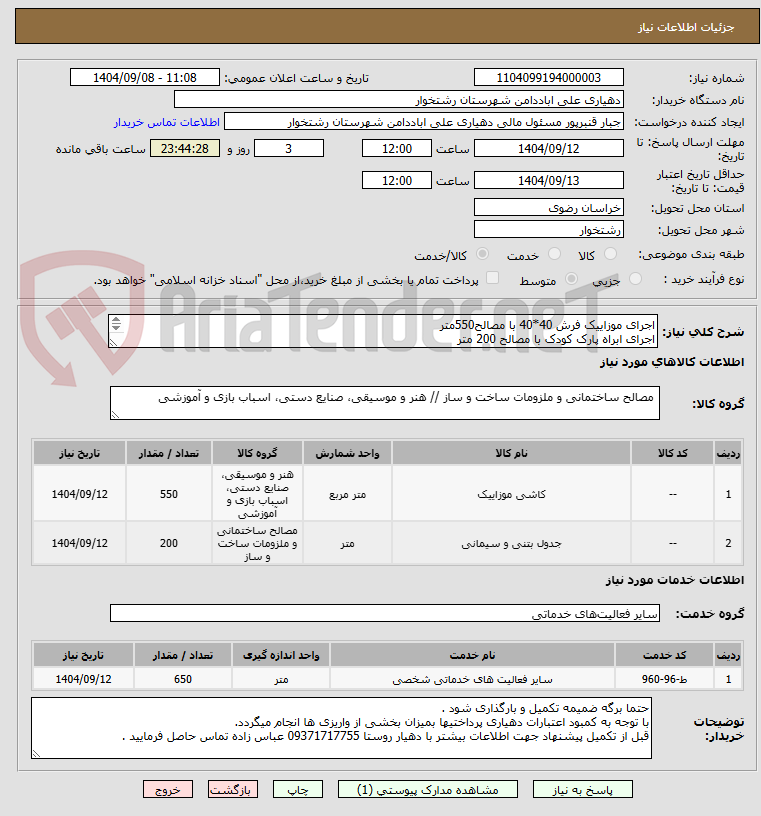The height and width of the screenshot is (816, 761).
Task: Click the remaining time field 23:44:28
Action: click(185, 149)
